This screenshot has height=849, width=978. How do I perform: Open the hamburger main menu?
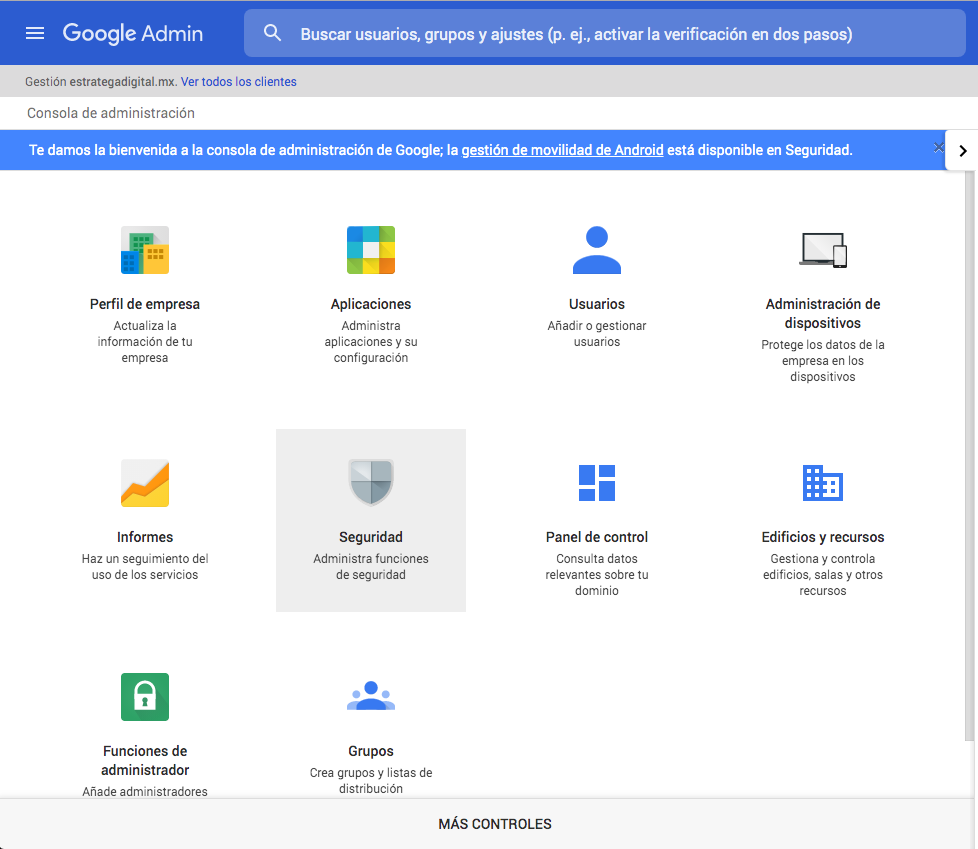click(35, 33)
